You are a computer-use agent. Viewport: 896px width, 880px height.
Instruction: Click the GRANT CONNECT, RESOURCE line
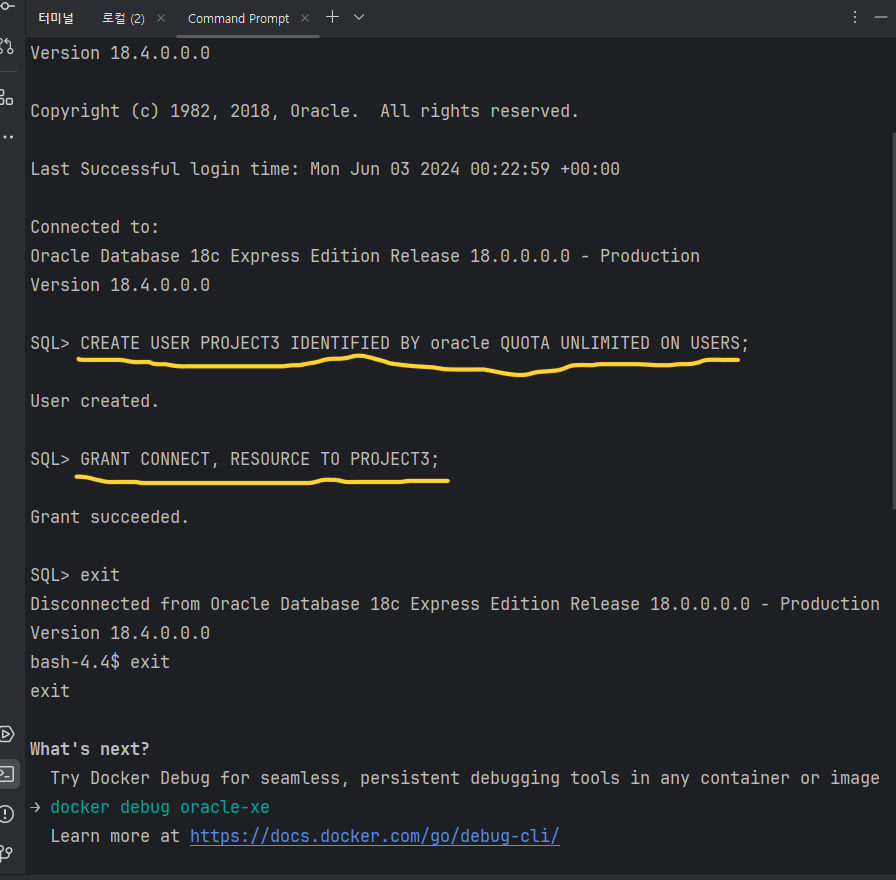coord(234,459)
